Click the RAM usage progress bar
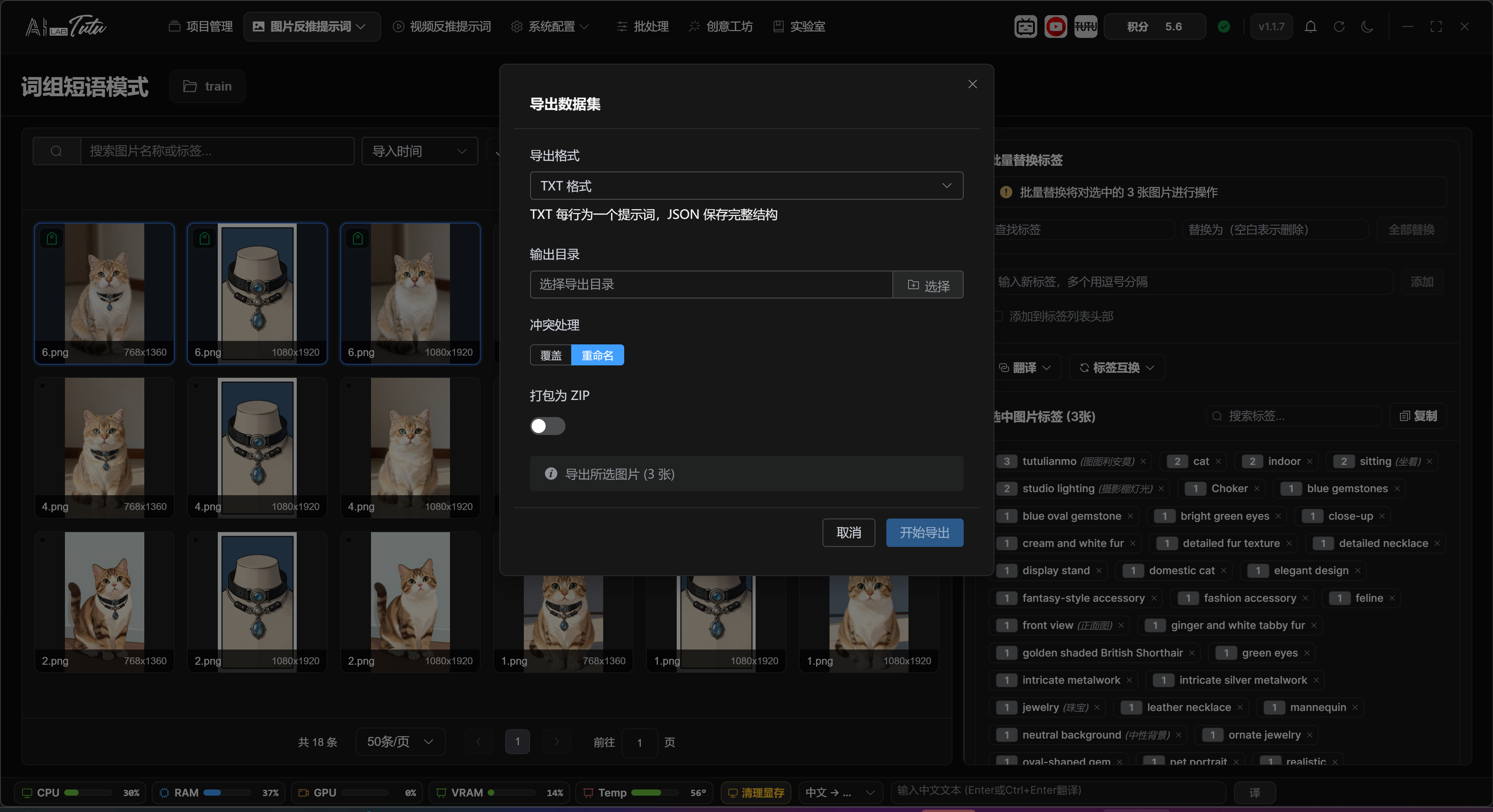 click(227, 793)
